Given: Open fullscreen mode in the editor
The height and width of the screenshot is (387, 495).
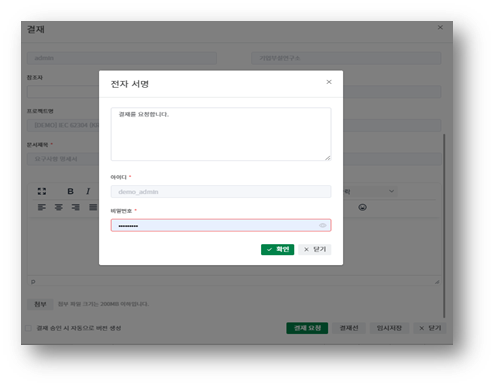Looking at the screenshot, I should pos(42,191).
